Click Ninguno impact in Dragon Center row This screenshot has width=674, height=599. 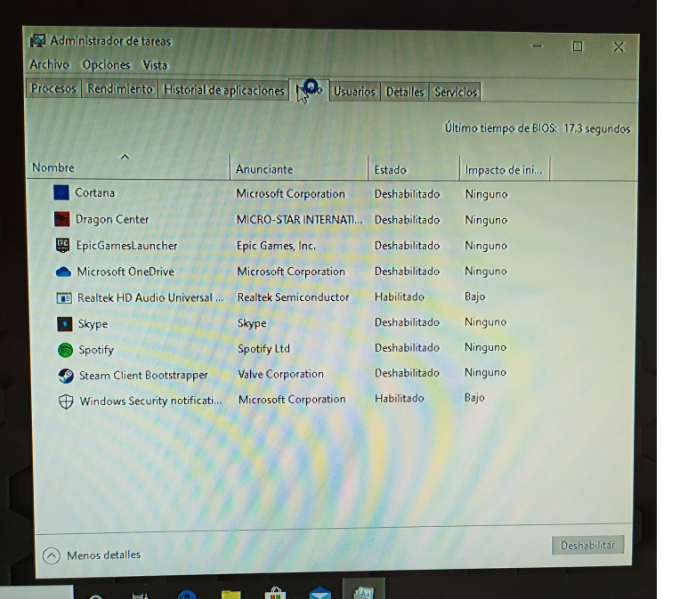tap(486, 220)
